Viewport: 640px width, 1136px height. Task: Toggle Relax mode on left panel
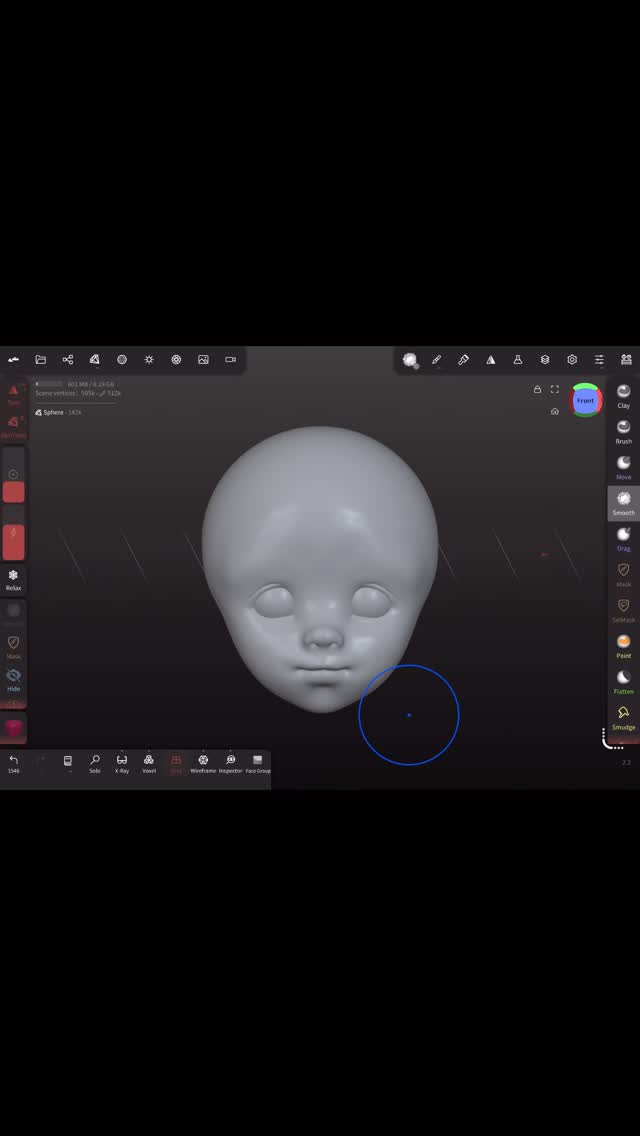point(14,580)
